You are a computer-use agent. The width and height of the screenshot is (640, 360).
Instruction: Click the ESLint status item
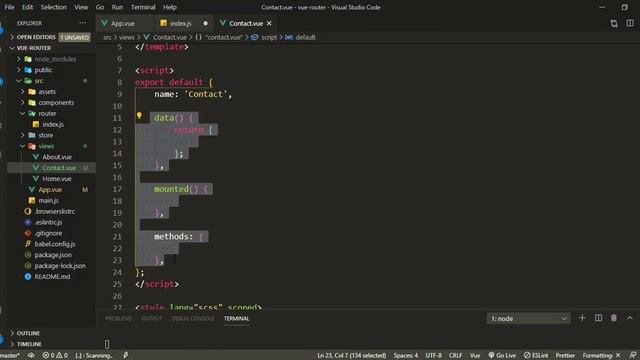point(536,356)
